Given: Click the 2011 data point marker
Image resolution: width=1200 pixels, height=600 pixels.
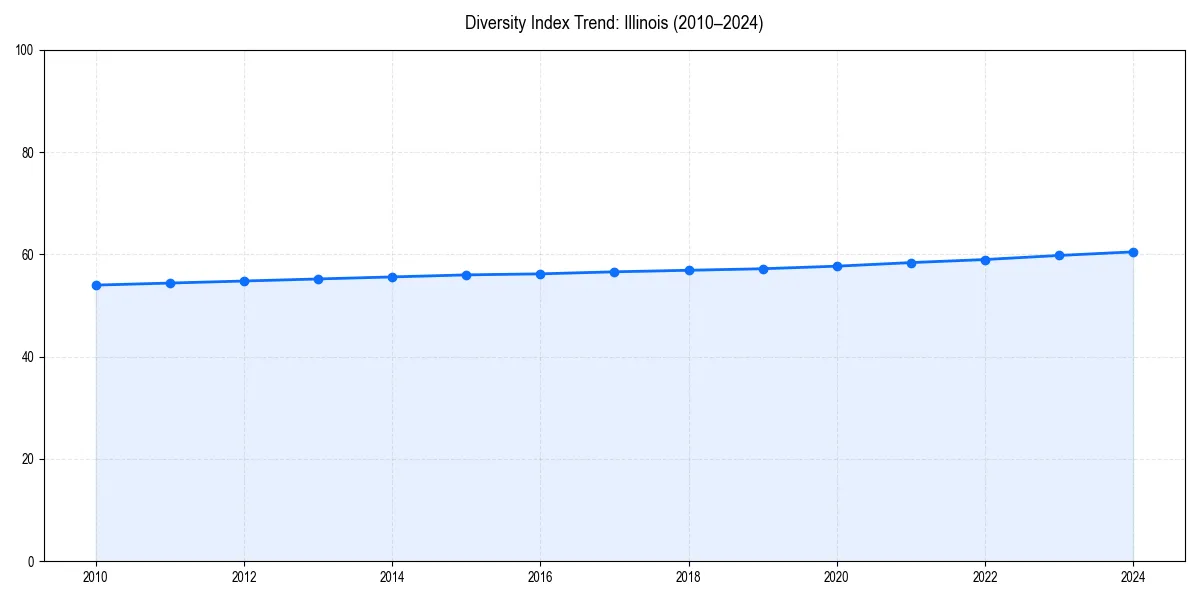Looking at the screenshot, I should [170, 282].
